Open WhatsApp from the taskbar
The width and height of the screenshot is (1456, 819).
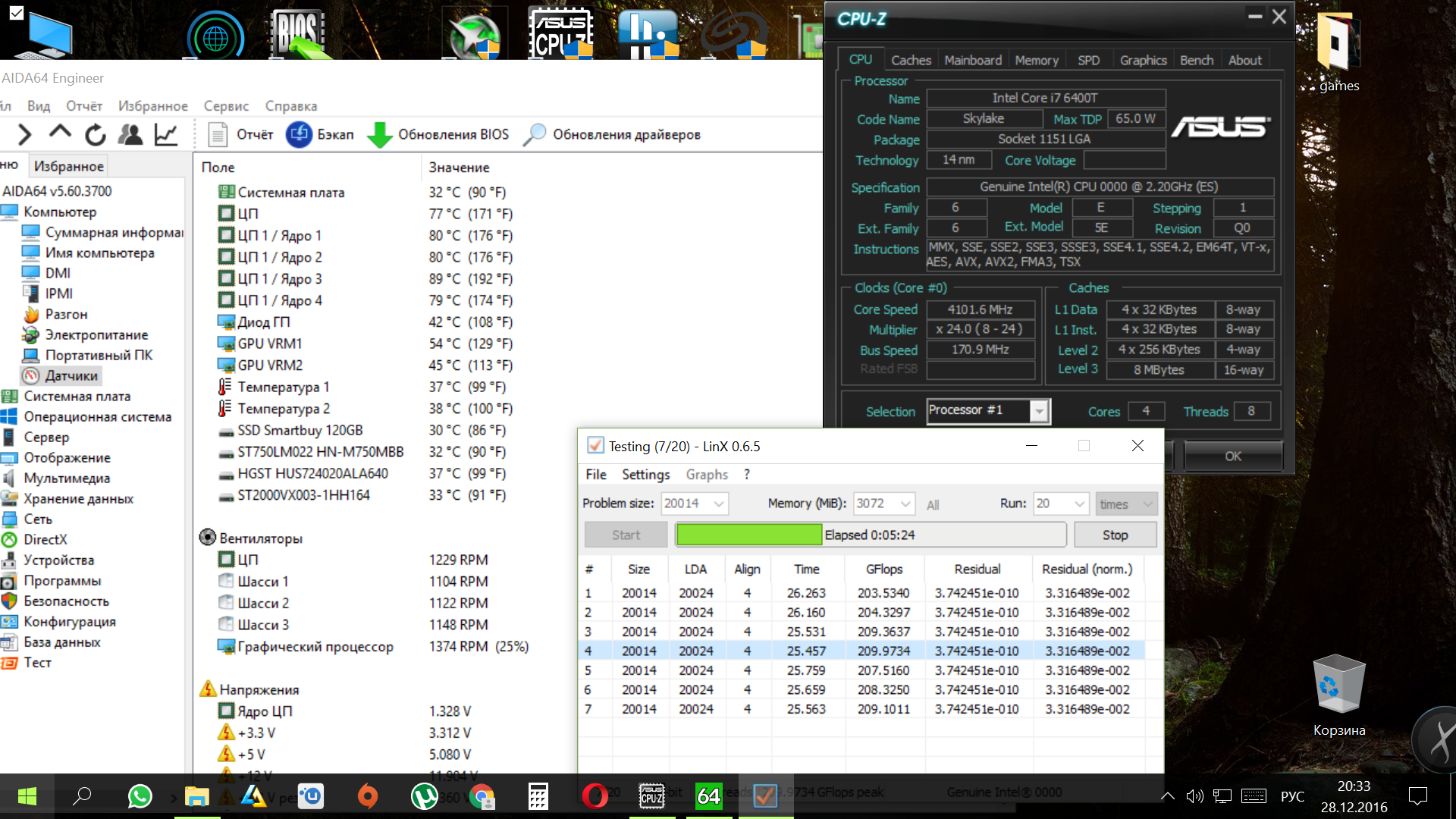tap(140, 796)
